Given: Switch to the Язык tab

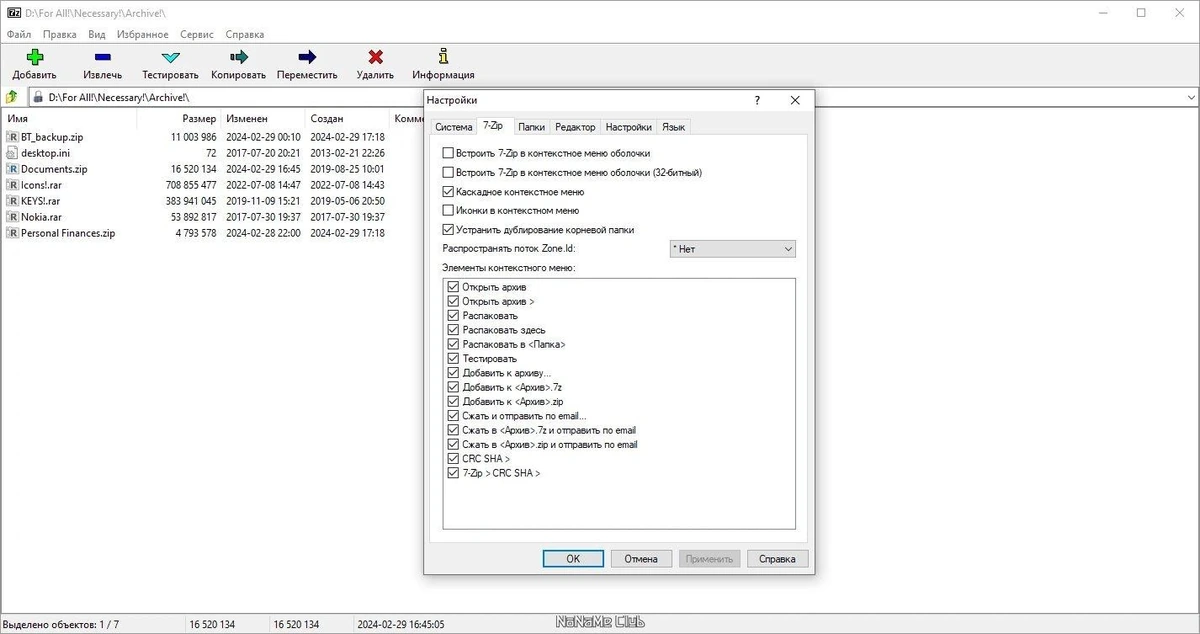Looking at the screenshot, I should [x=673, y=127].
